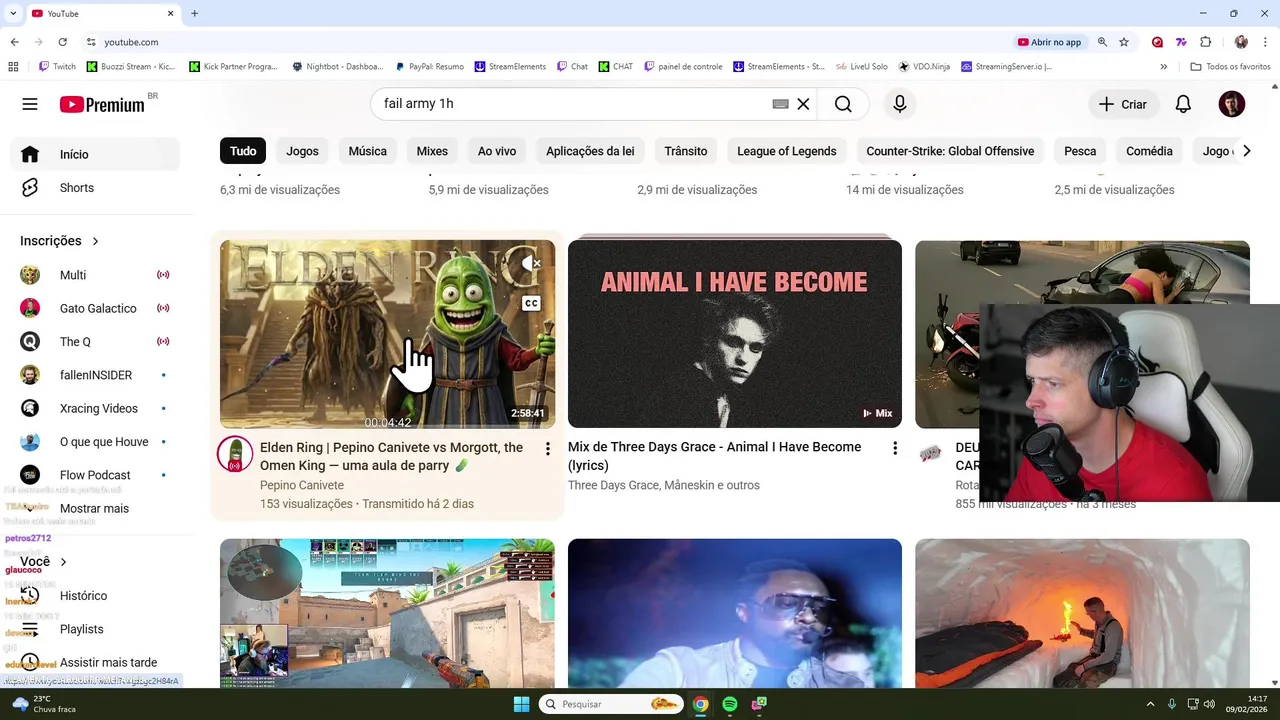Open a new browser tab with plus
Screen dimensions: 1280x720
click(194, 14)
